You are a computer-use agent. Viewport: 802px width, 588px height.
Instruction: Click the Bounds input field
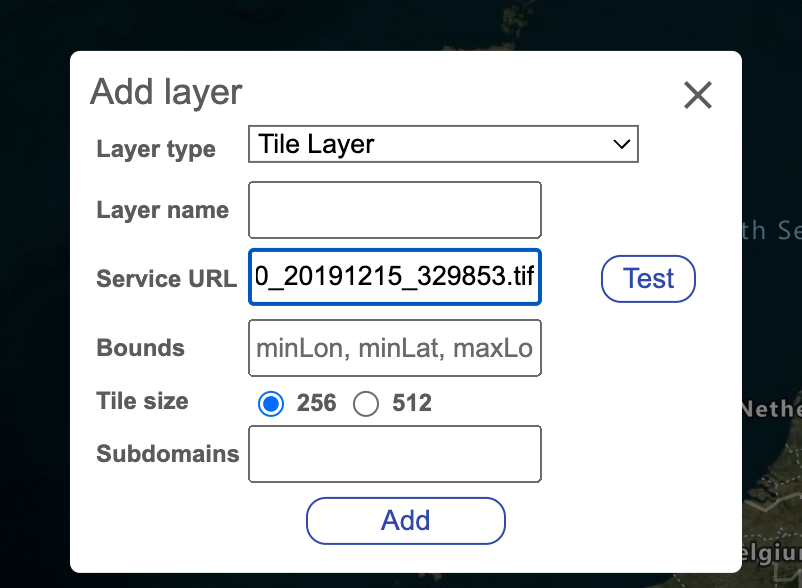(x=395, y=348)
